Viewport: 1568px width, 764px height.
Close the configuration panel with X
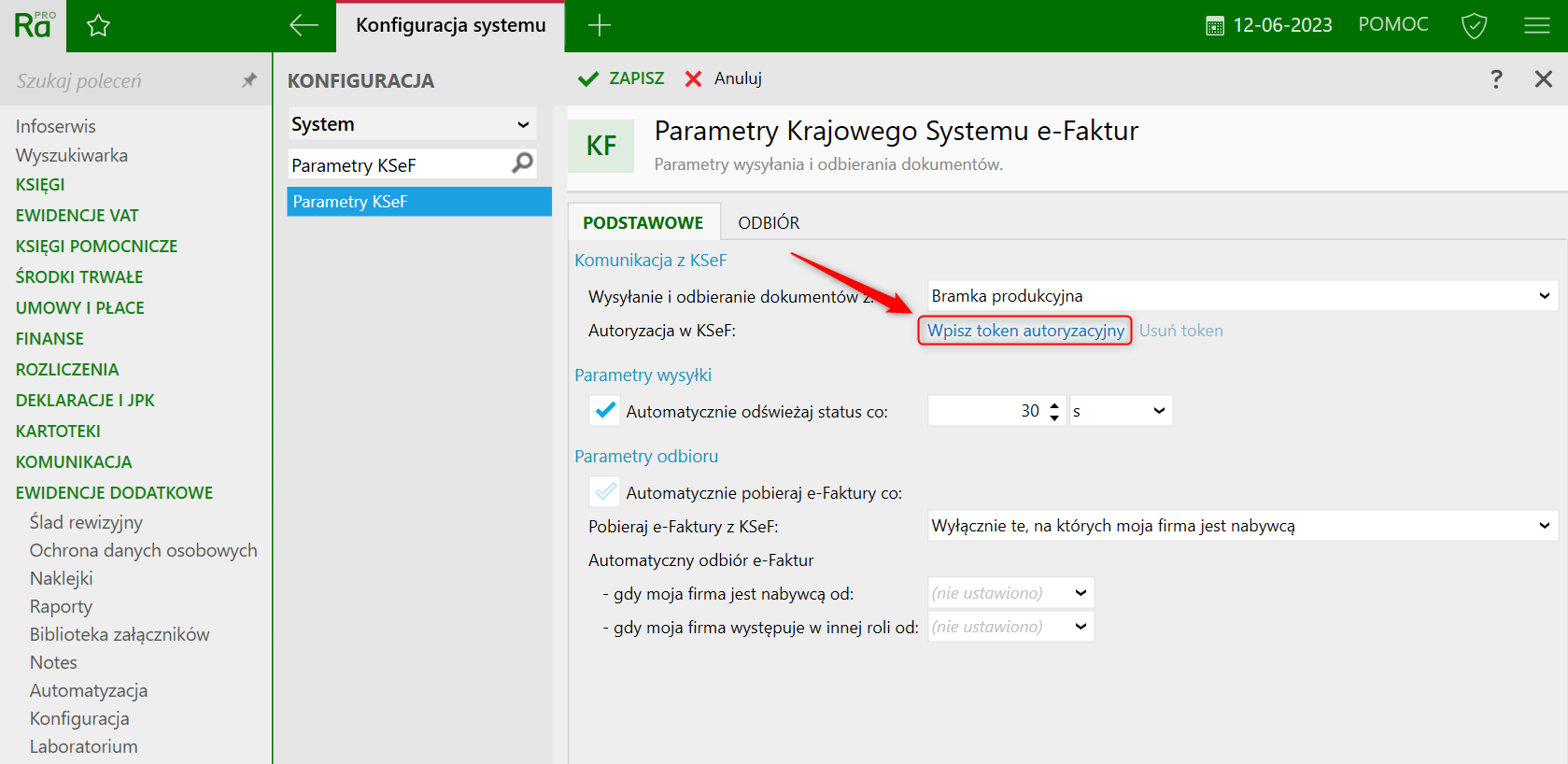point(1544,79)
